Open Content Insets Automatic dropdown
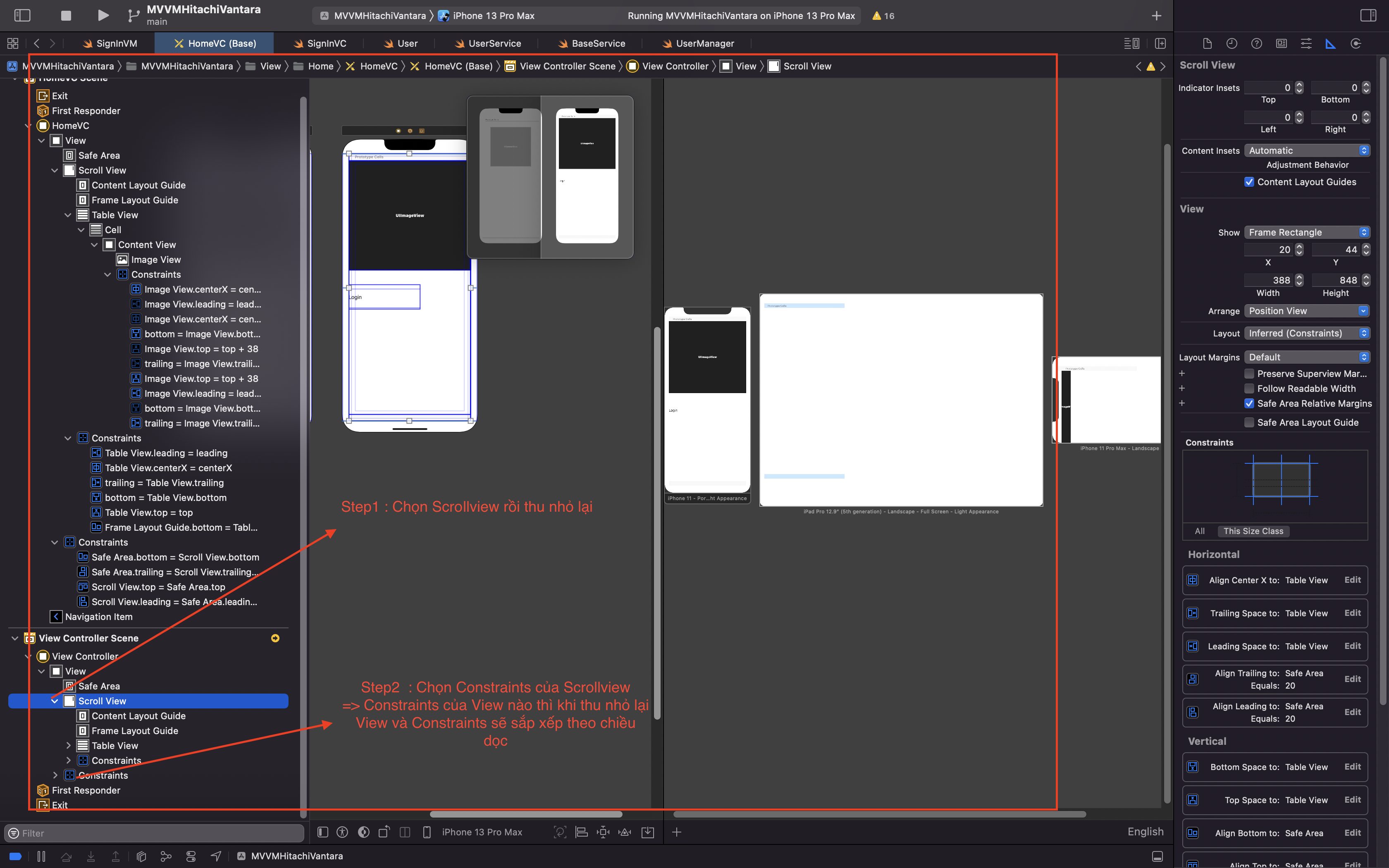Viewport: 1389px width, 868px height. tap(1307, 150)
